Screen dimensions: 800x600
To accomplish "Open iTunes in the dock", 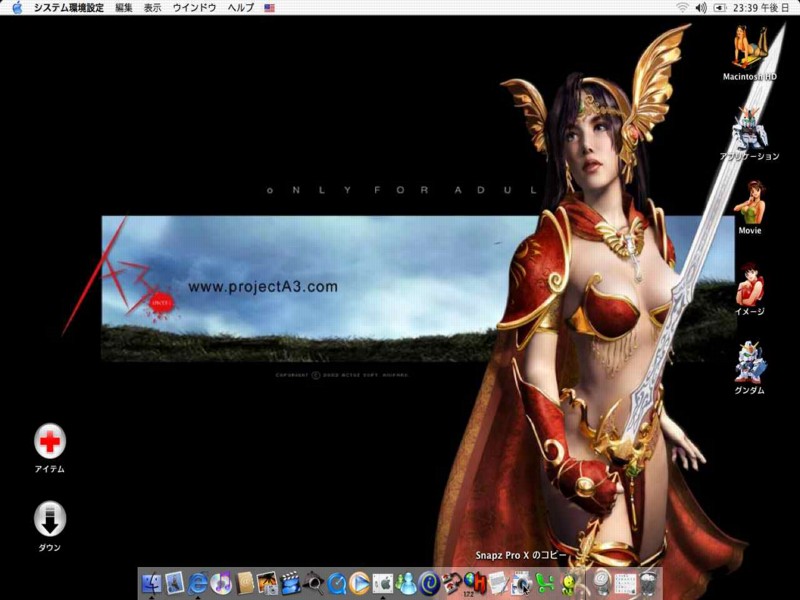I will 221,583.
